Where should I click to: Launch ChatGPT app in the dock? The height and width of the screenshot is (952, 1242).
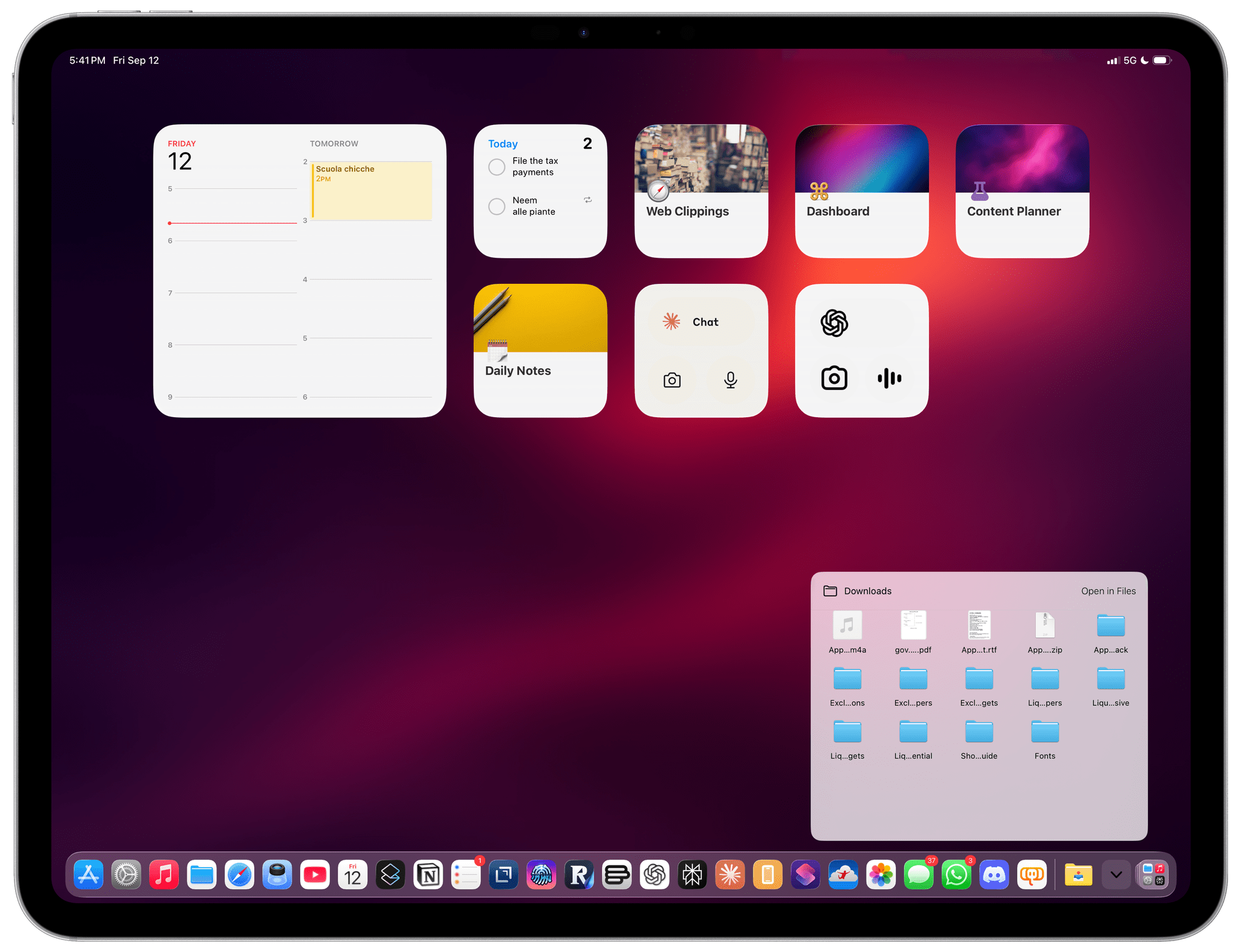(655, 875)
